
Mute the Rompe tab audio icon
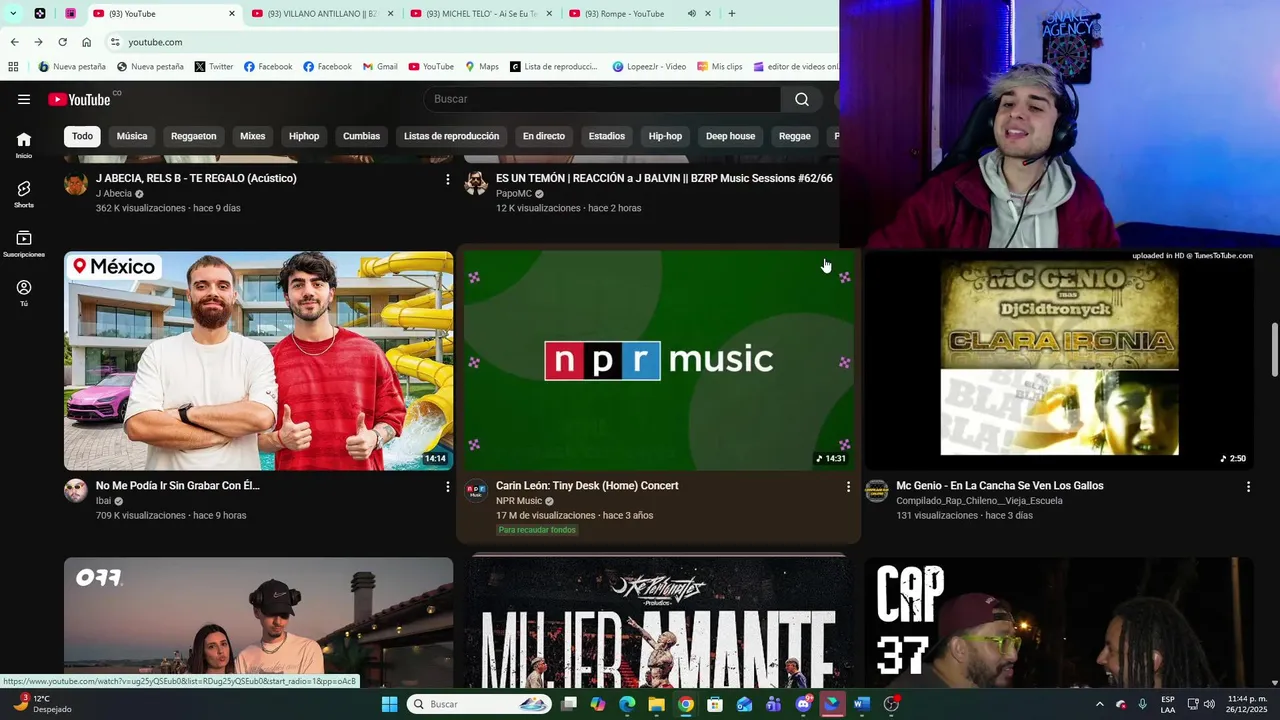pos(691,13)
